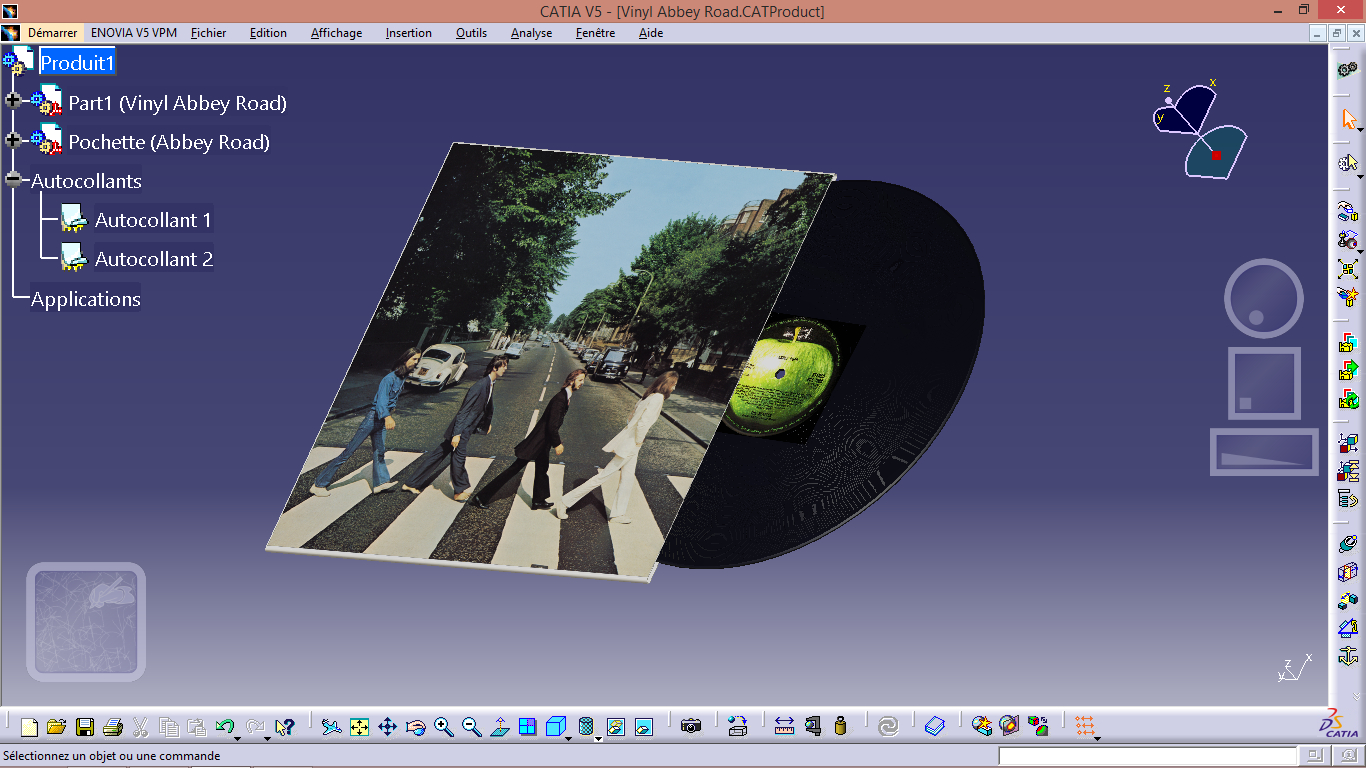1366x768 pixels.
Task: Click the Shading view mode cylinder icon
Action: 586,727
